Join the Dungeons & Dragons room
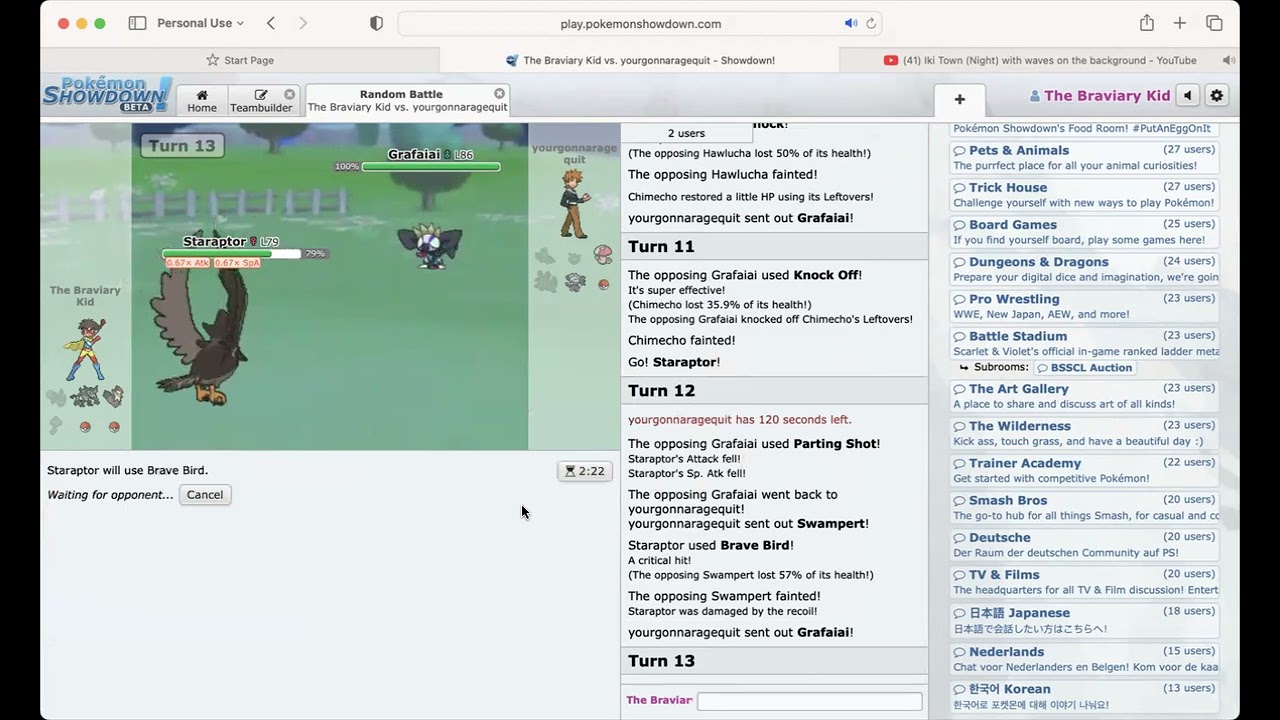This screenshot has height=720, width=1280. tap(1084, 269)
